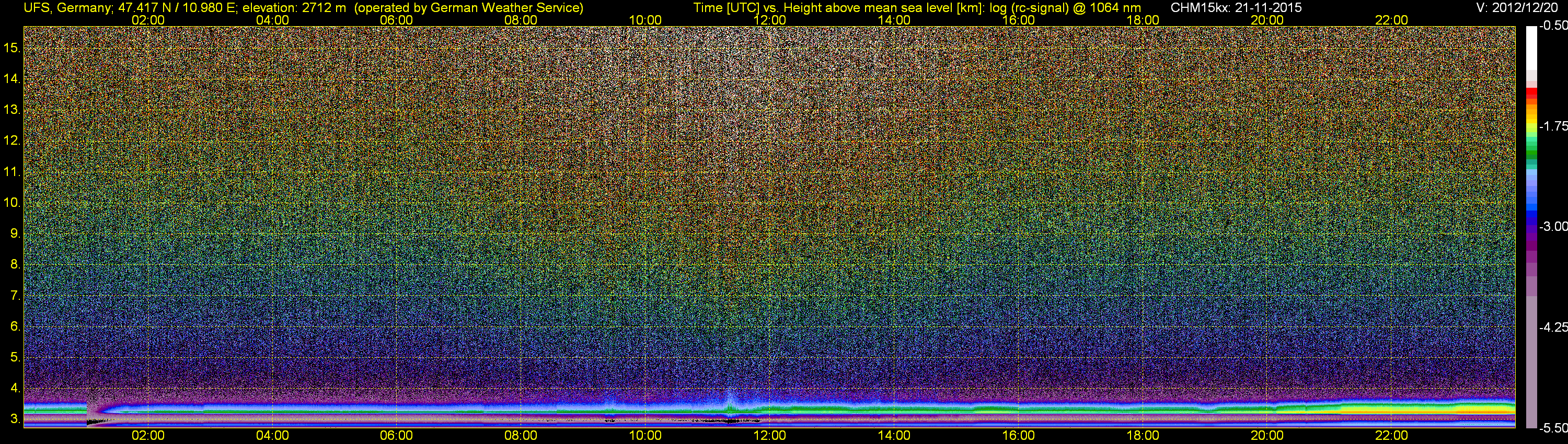Pick the 14:00 tick label on top axis

click(x=894, y=20)
